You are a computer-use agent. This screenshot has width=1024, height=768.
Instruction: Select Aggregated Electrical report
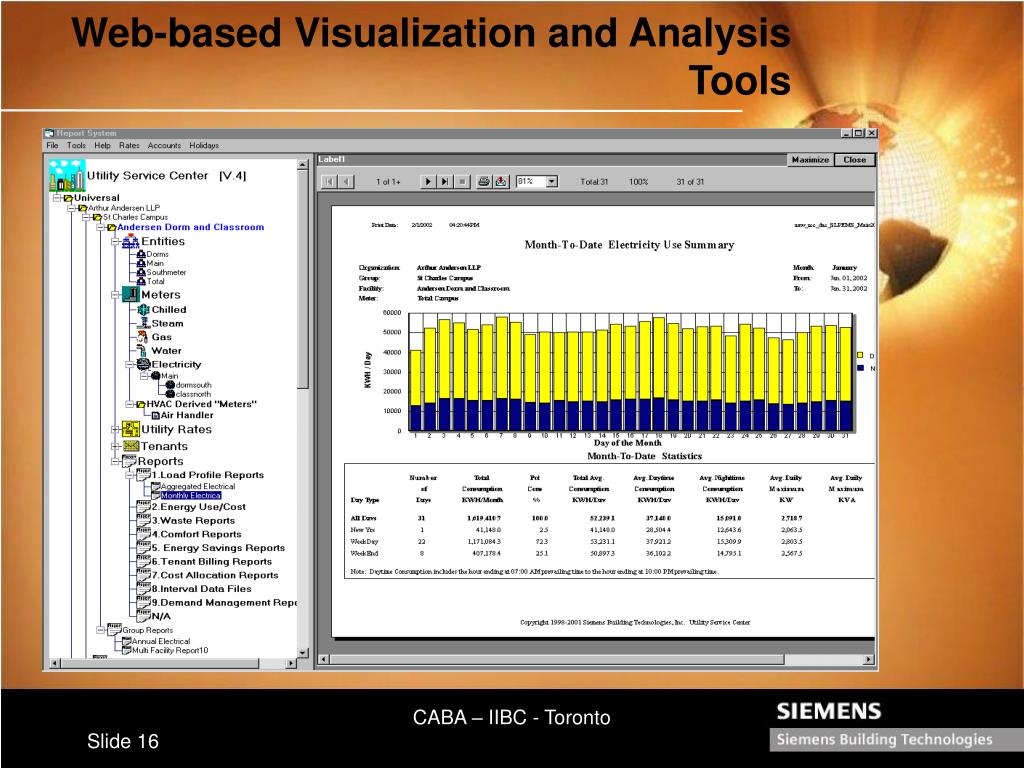coord(198,487)
